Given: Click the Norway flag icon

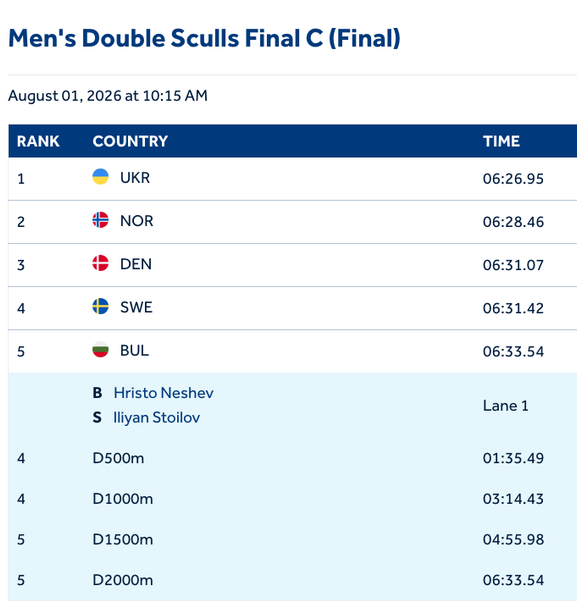Looking at the screenshot, I should click(x=100, y=220).
